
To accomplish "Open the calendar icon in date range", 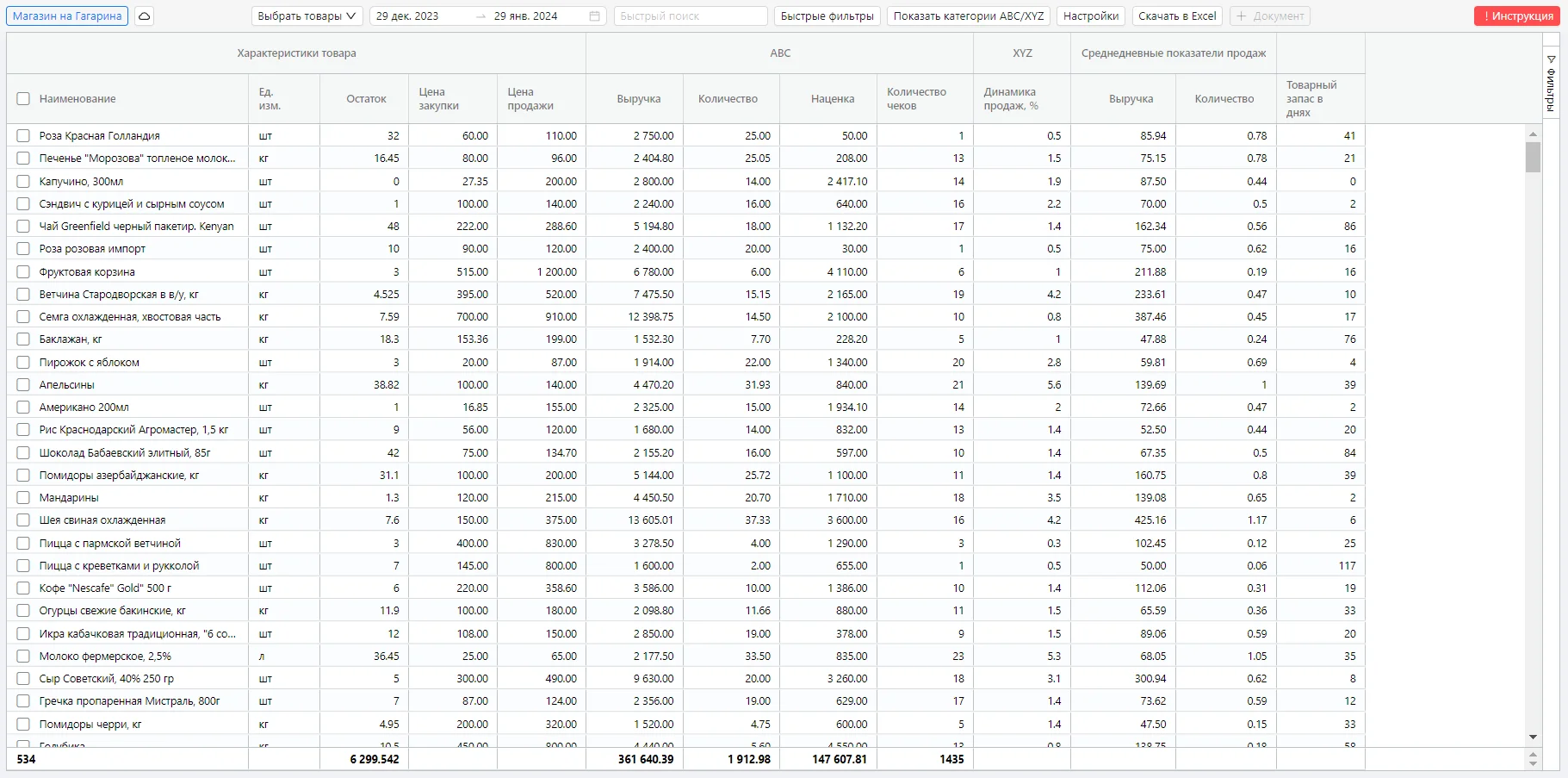I will [x=594, y=16].
